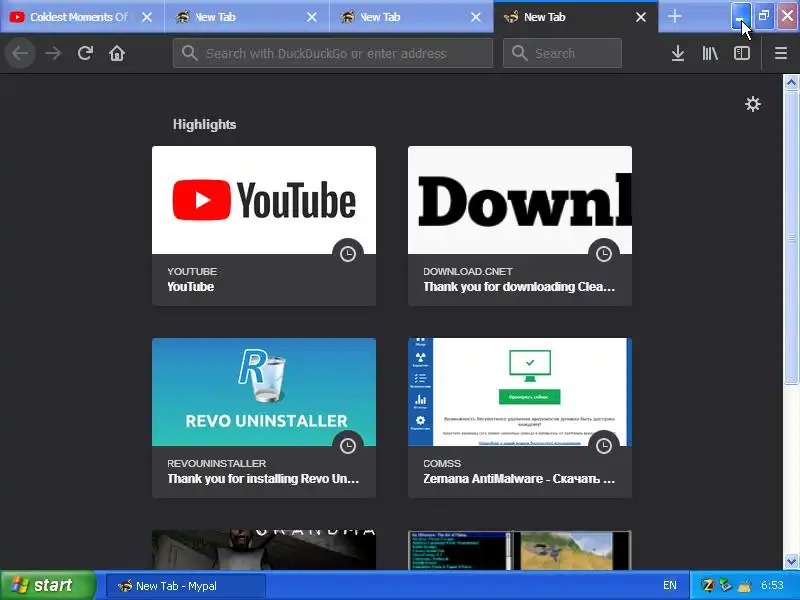The width and height of the screenshot is (800, 600).
Task: Switch to the third New Tab
Action: [411, 17]
